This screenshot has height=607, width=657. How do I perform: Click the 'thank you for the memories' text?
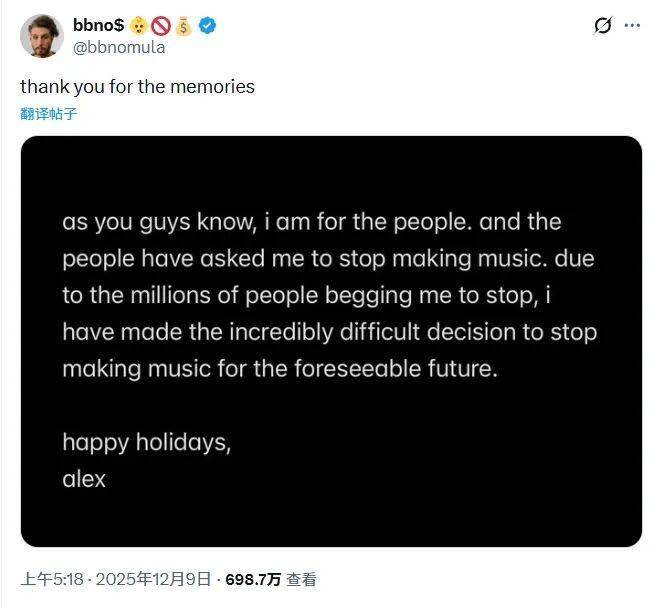[x=137, y=87]
